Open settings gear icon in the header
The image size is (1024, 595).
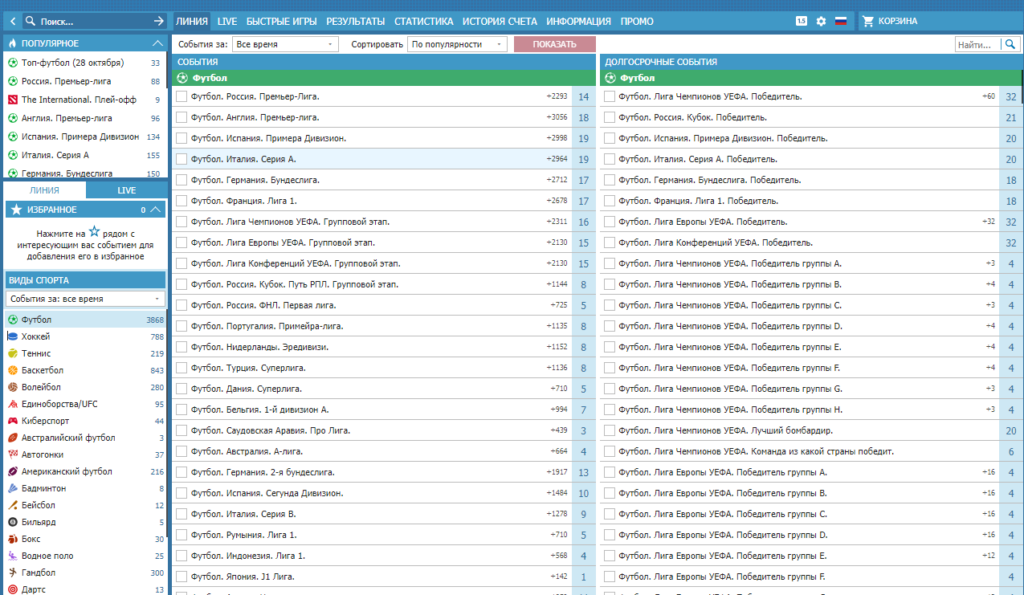pos(821,21)
